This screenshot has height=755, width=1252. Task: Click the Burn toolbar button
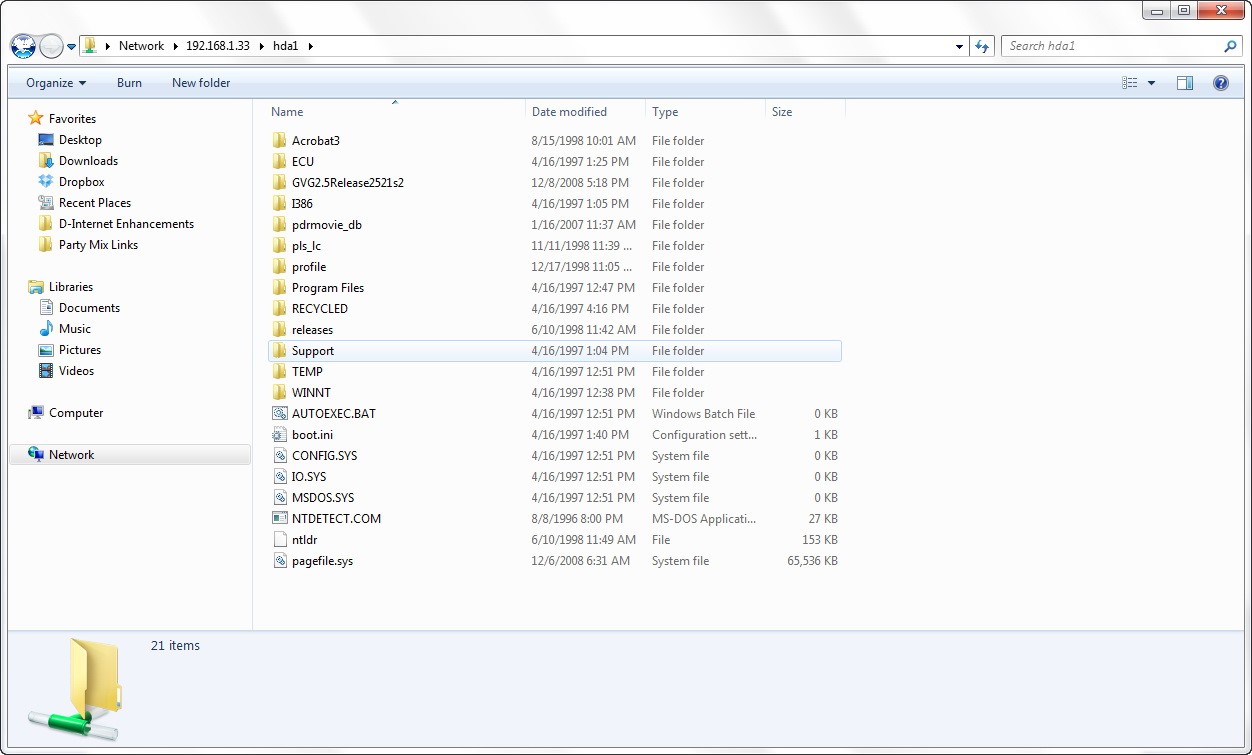(x=129, y=83)
